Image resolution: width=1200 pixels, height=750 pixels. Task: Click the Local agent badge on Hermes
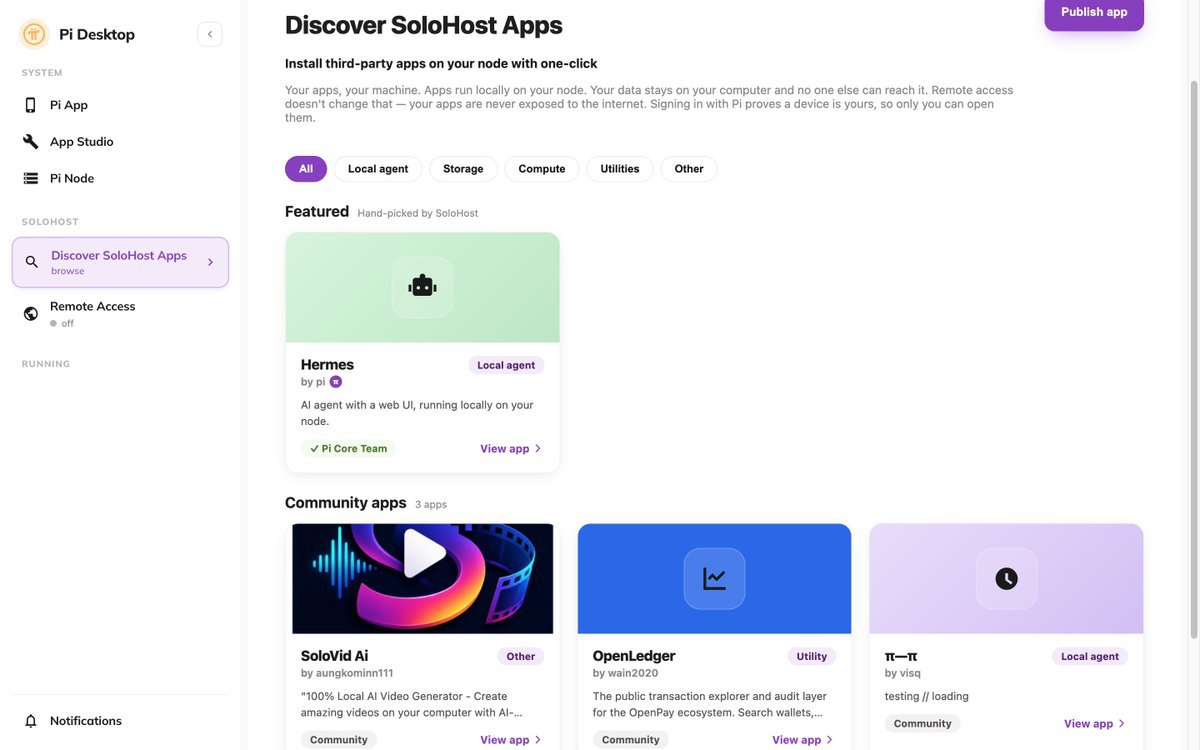point(506,365)
